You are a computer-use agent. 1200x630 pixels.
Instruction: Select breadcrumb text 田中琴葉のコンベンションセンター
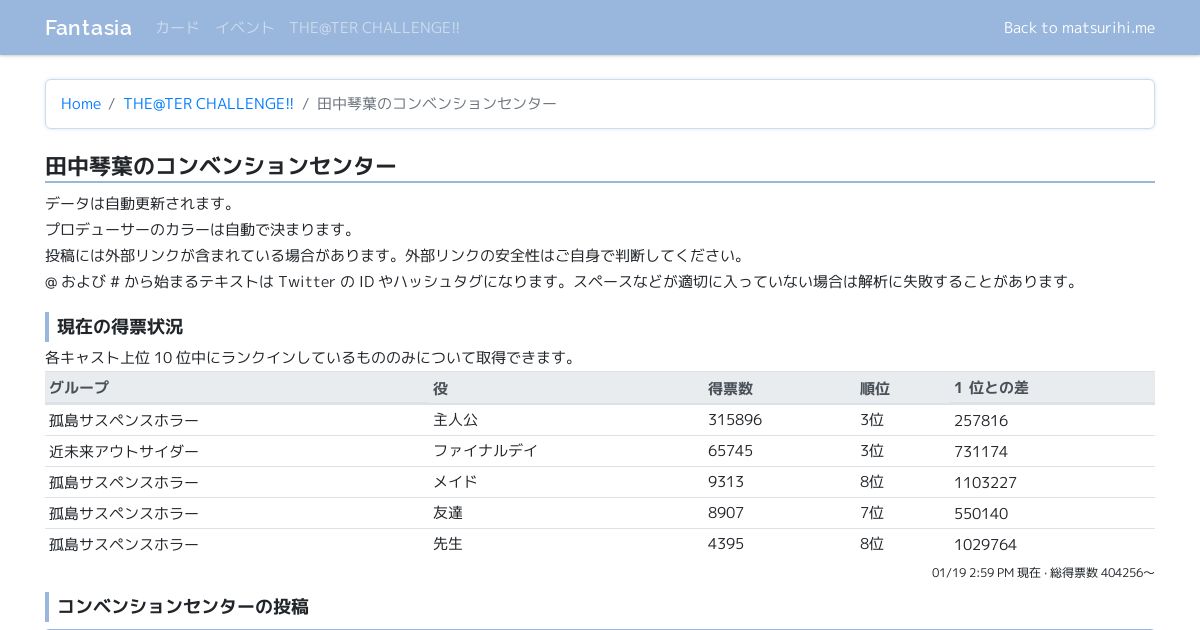pyautogui.click(x=437, y=104)
